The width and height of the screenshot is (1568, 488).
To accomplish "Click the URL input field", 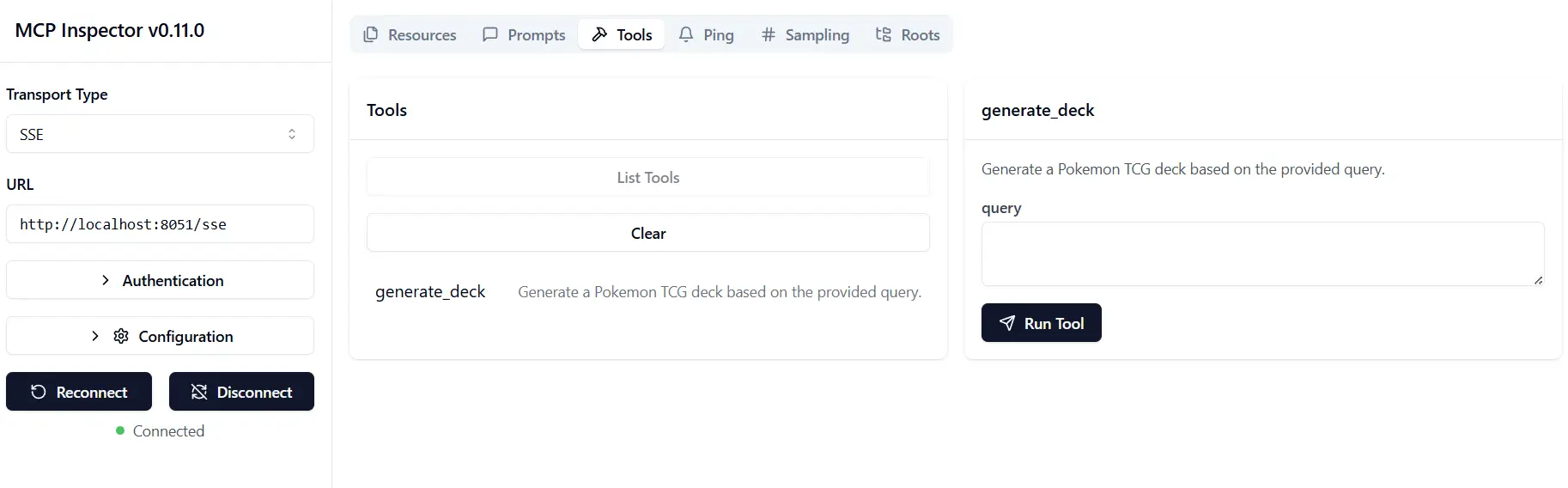I will (x=160, y=224).
